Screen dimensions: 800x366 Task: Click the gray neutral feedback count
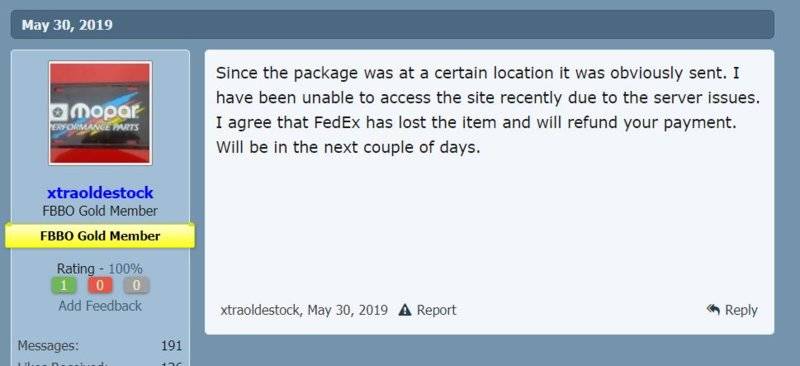(x=136, y=285)
